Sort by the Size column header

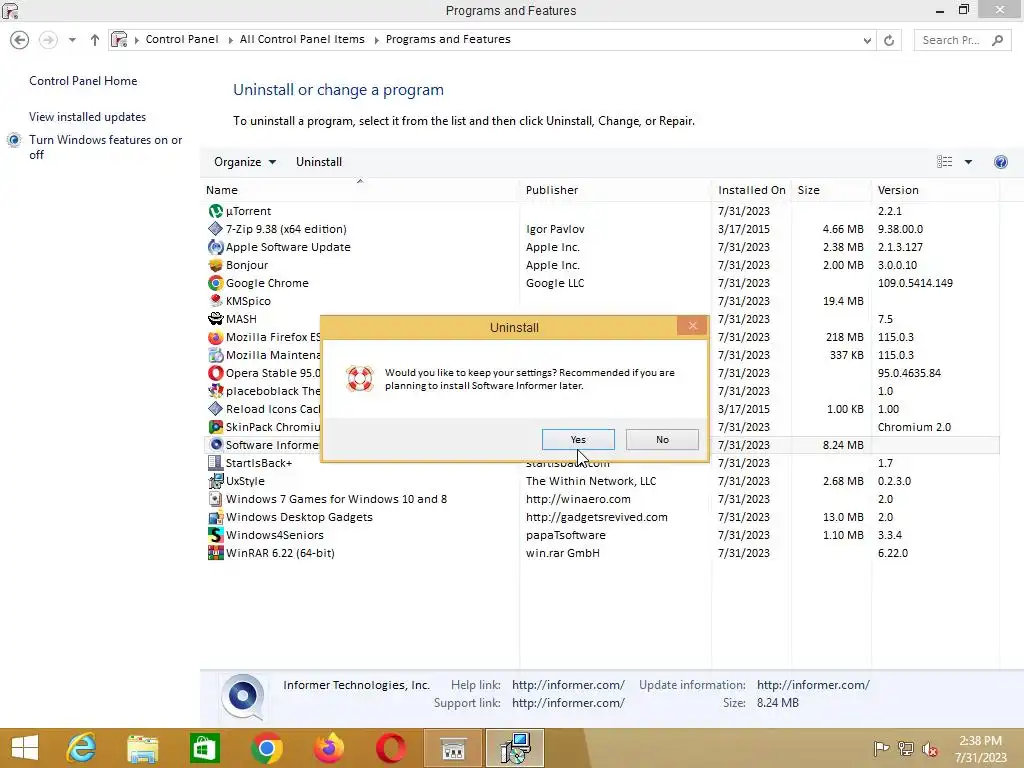pos(831,190)
